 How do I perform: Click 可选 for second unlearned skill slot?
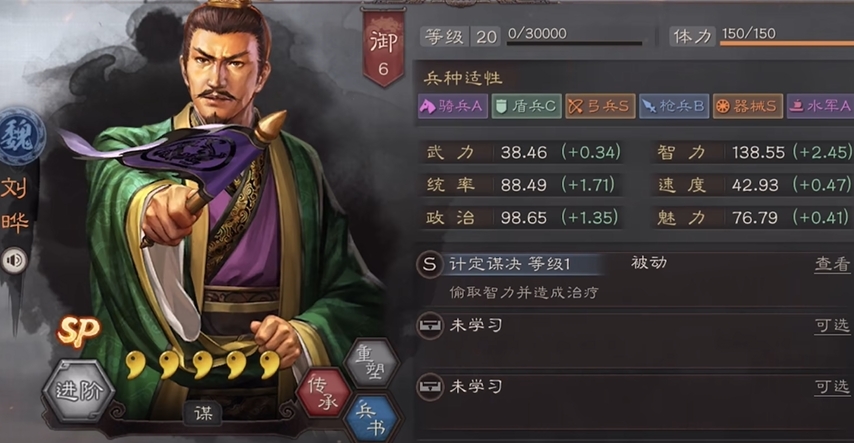(x=832, y=387)
